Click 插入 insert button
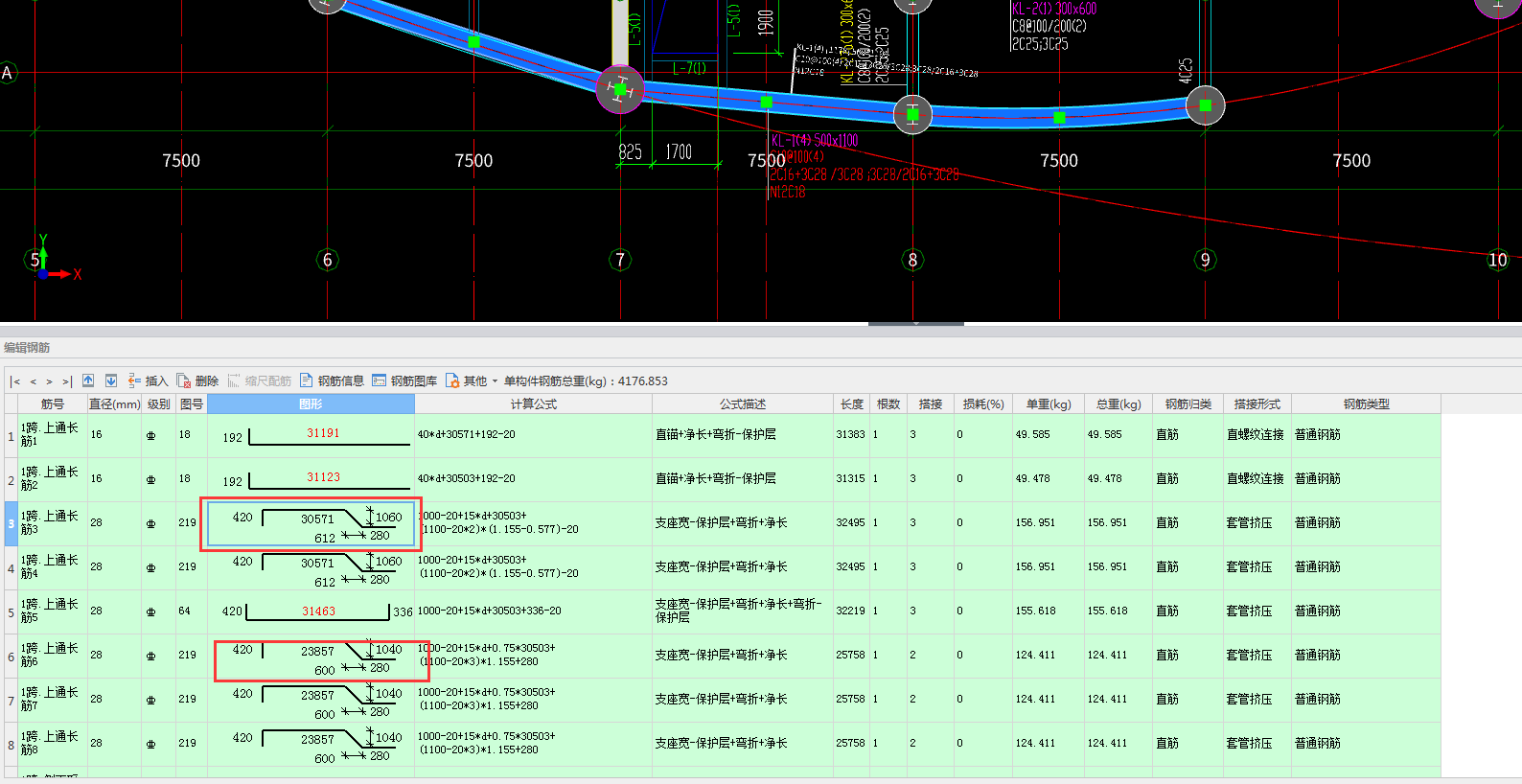Screen dimensions: 1522x784 click(148, 380)
